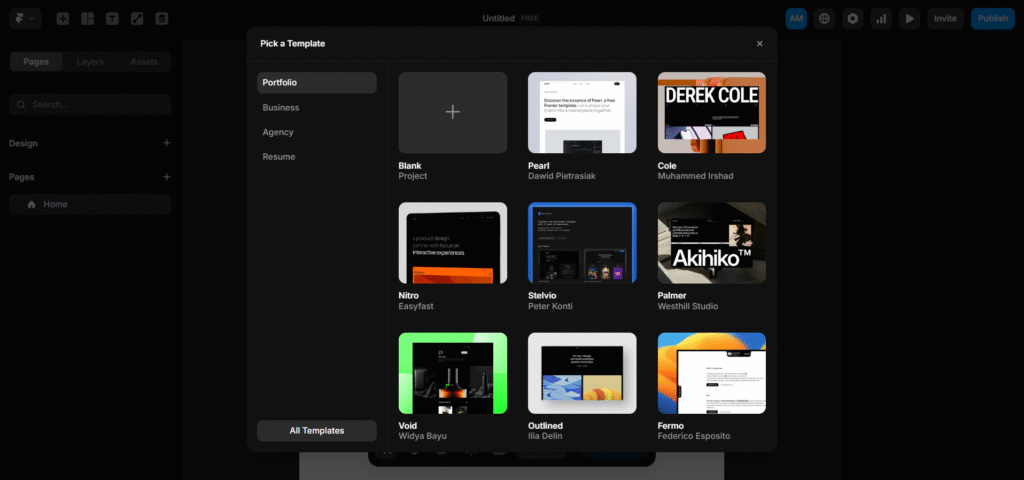Click the AM user avatar
This screenshot has height=480, width=1024.
pyautogui.click(x=796, y=18)
